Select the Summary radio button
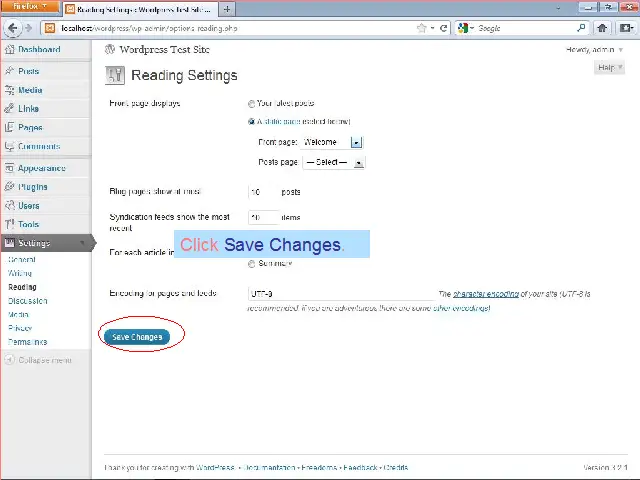The image size is (640, 480). click(251, 264)
